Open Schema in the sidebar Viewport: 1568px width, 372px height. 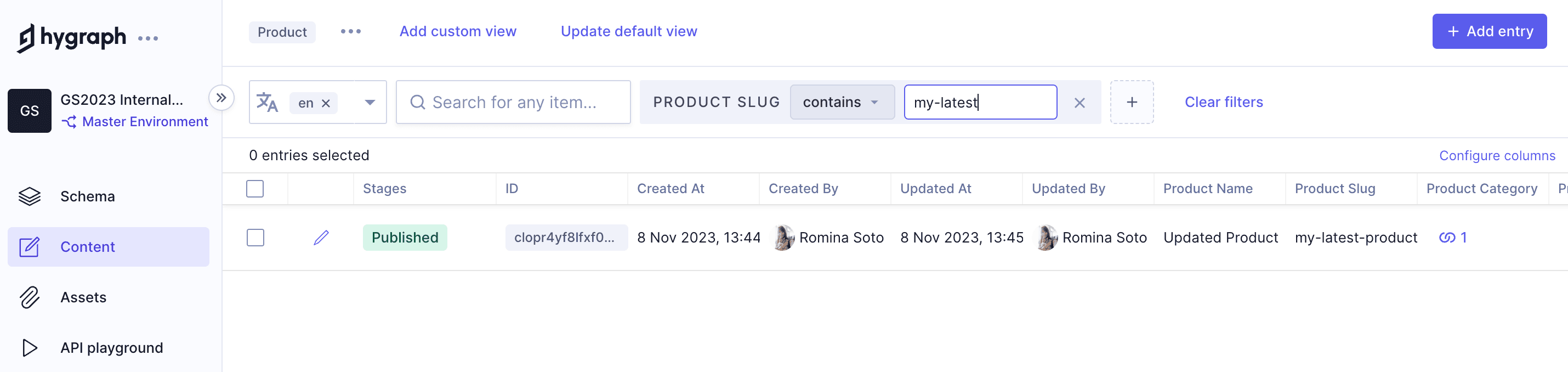pyautogui.click(x=87, y=196)
